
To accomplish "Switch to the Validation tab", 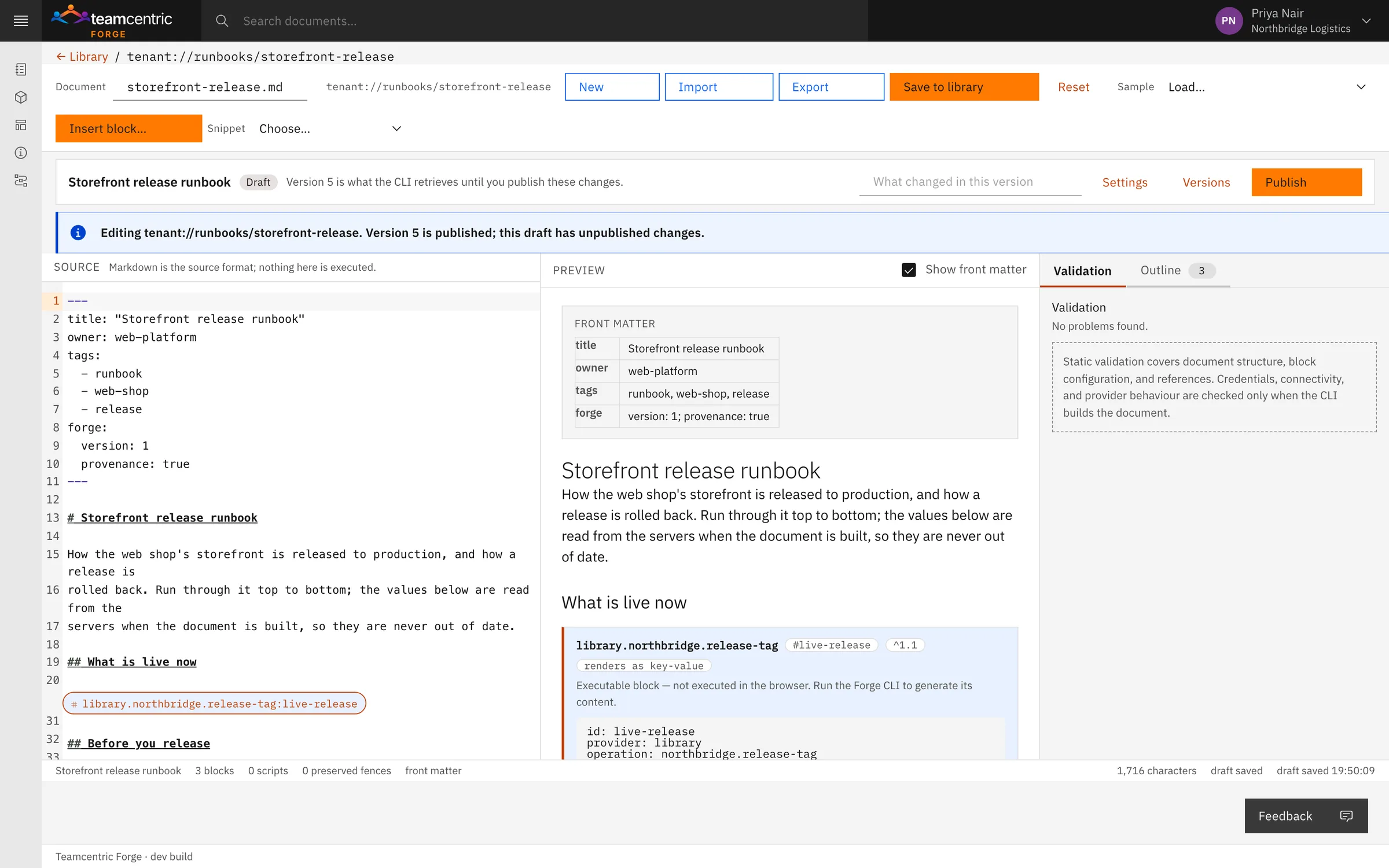I will pyautogui.click(x=1082, y=270).
